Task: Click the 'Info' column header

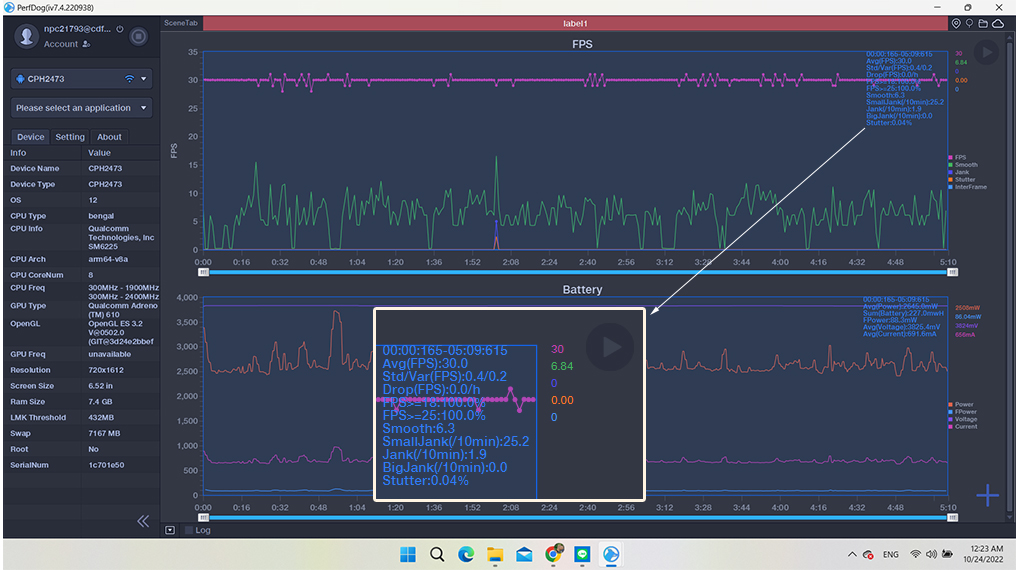Action: (x=18, y=153)
